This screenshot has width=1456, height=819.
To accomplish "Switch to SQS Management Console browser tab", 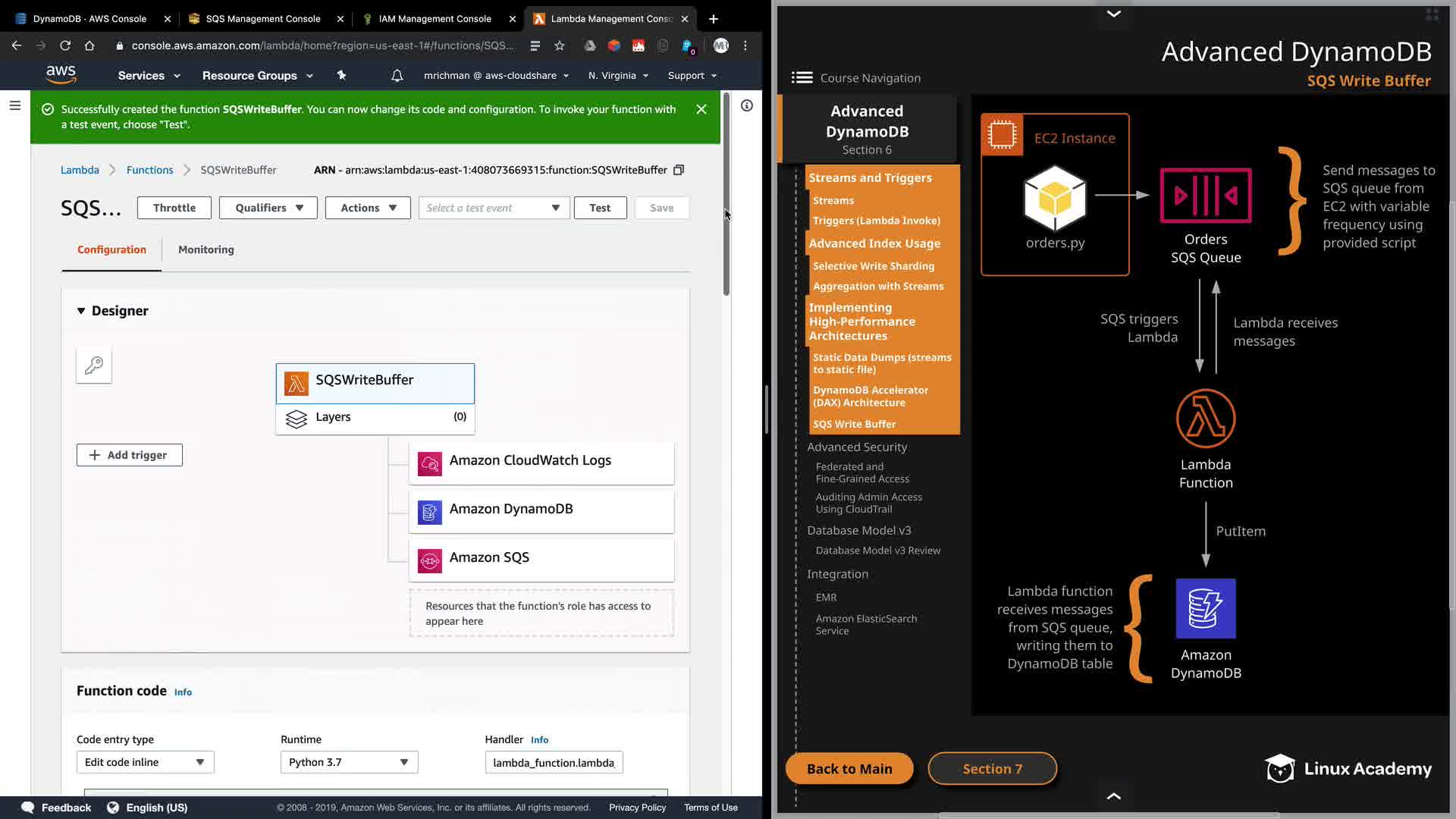I will point(262,18).
